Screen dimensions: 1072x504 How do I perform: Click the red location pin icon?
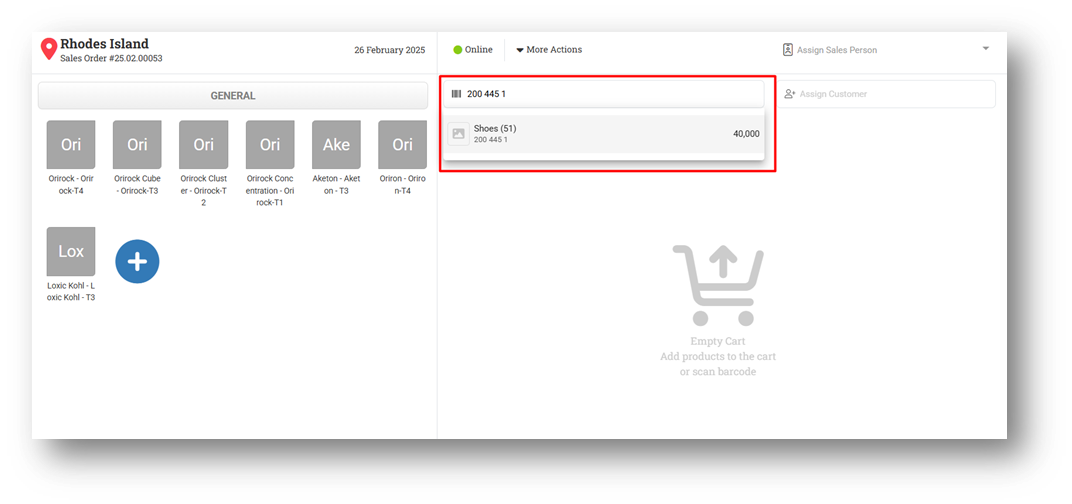[x=49, y=49]
